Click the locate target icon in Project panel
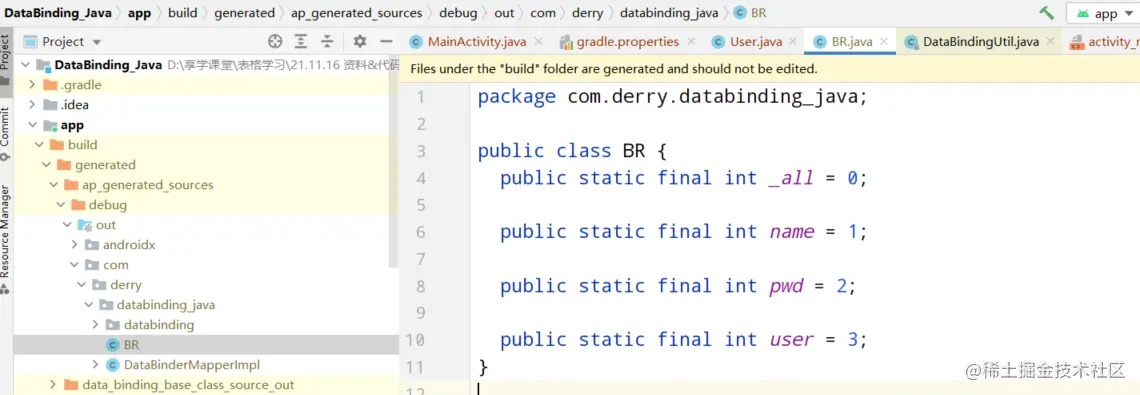Image resolution: width=1140 pixels, height=395 pixels. pyautogui.click(x=275, y=41)
